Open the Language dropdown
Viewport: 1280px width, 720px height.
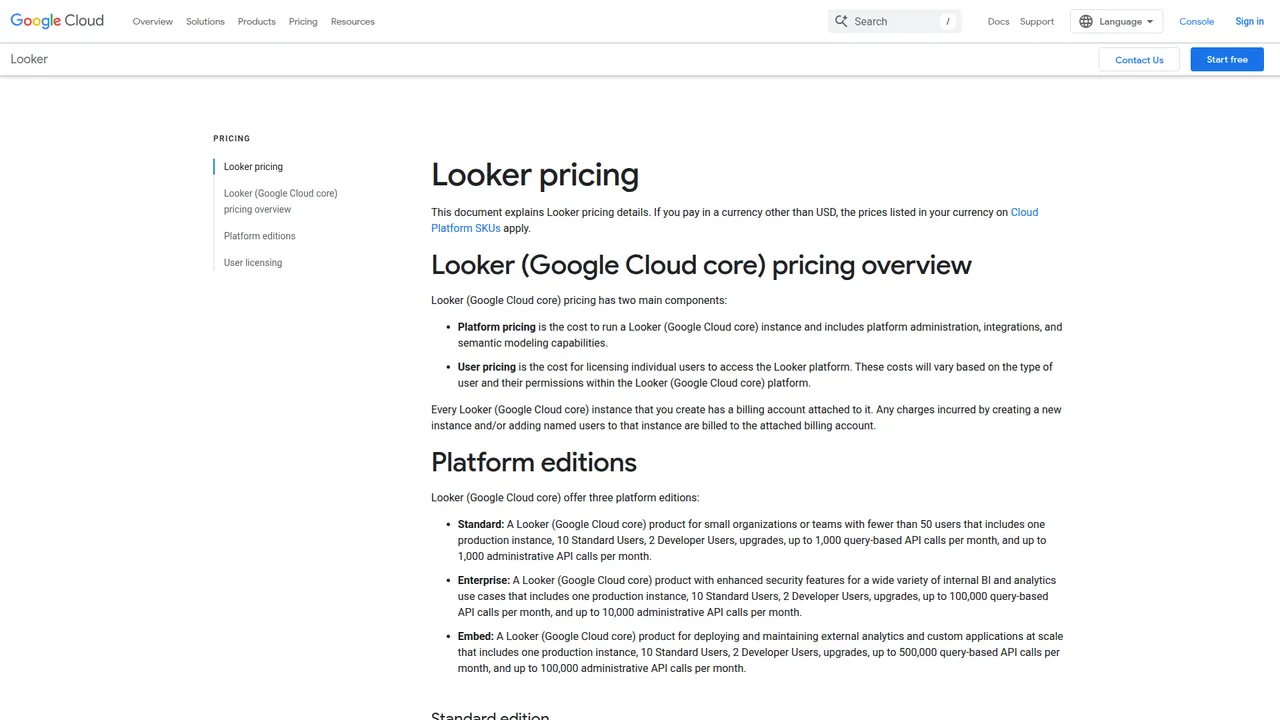tap(1117, 21)
